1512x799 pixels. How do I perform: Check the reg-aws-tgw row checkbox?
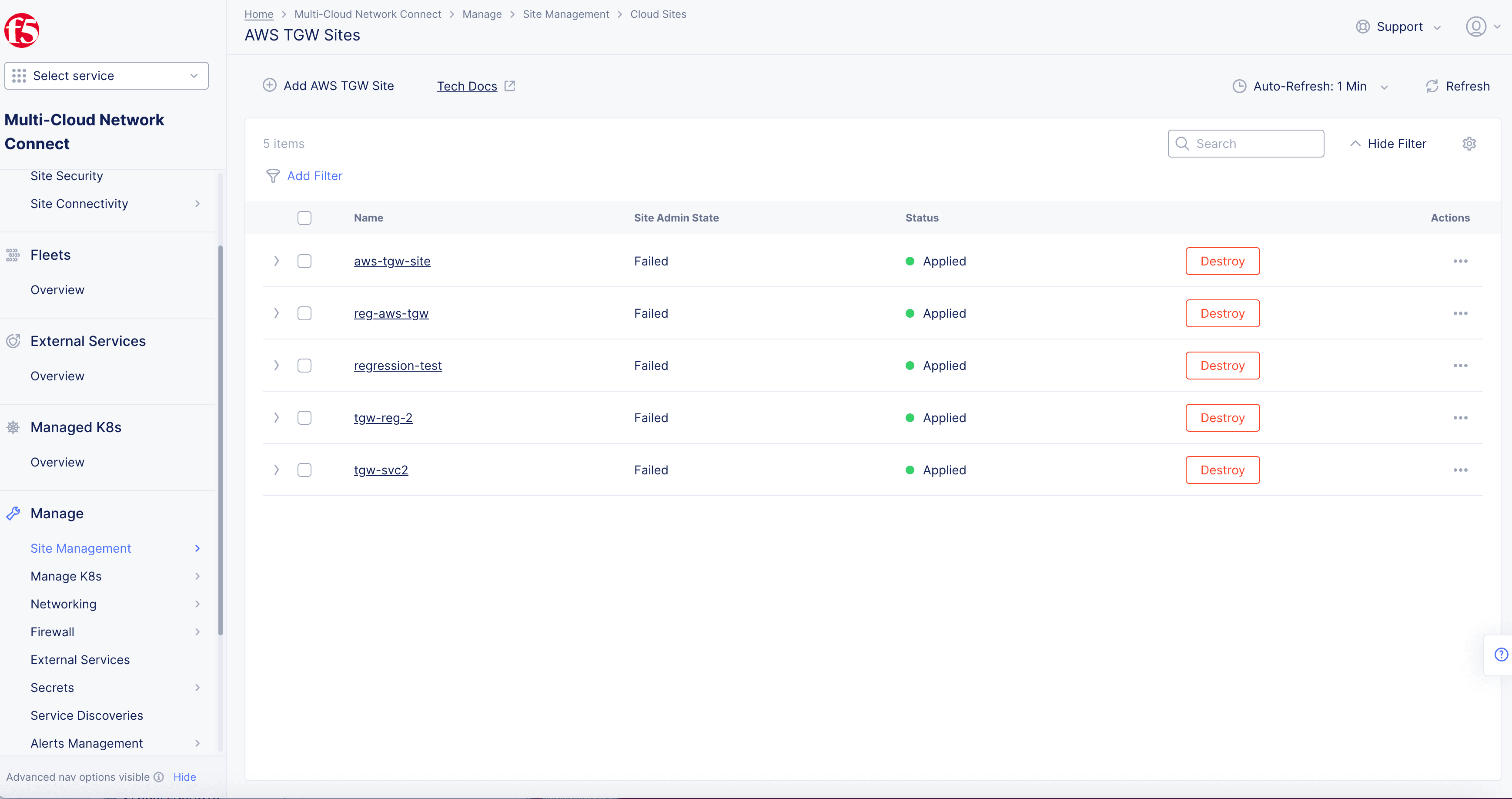pyautogui.click(x=304, y=313)
